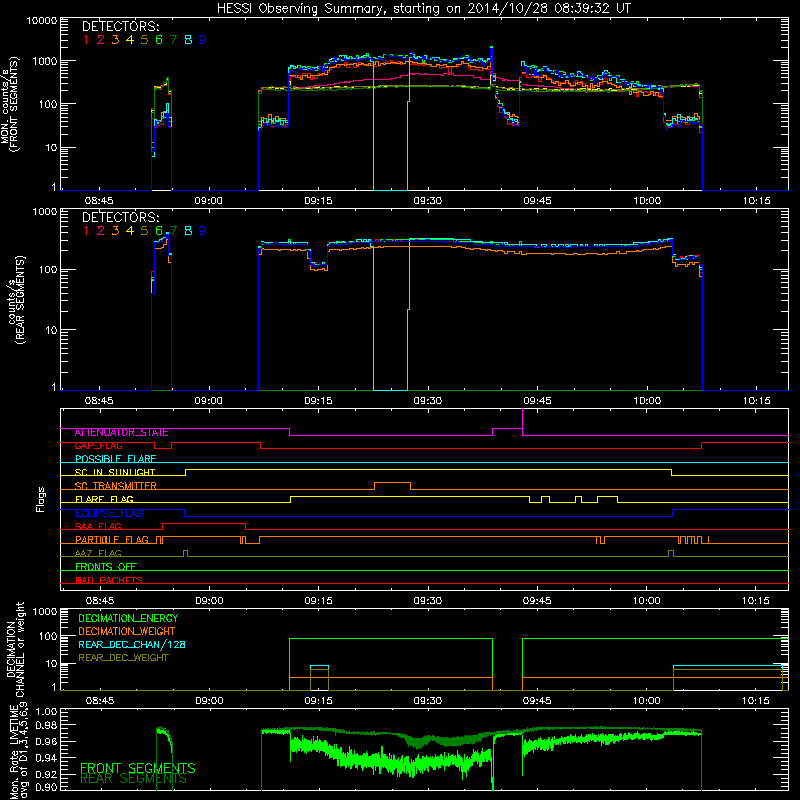Click the MON. counts/s (FRONT SEGMENTS) axis title
800x800 pixels.
click(10, 105)
